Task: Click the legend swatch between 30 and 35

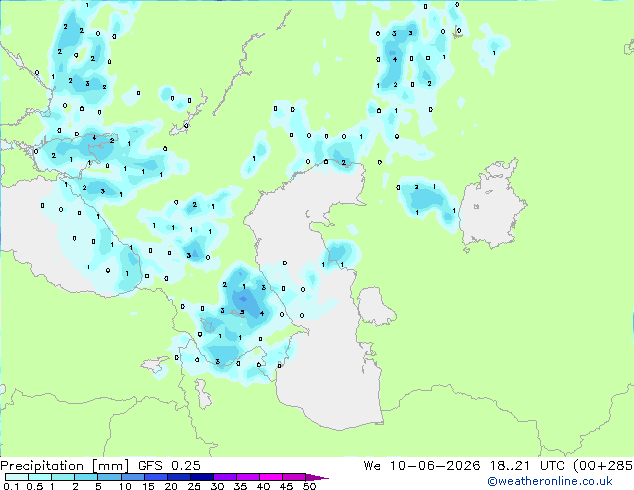Action: tap(224, 477)
